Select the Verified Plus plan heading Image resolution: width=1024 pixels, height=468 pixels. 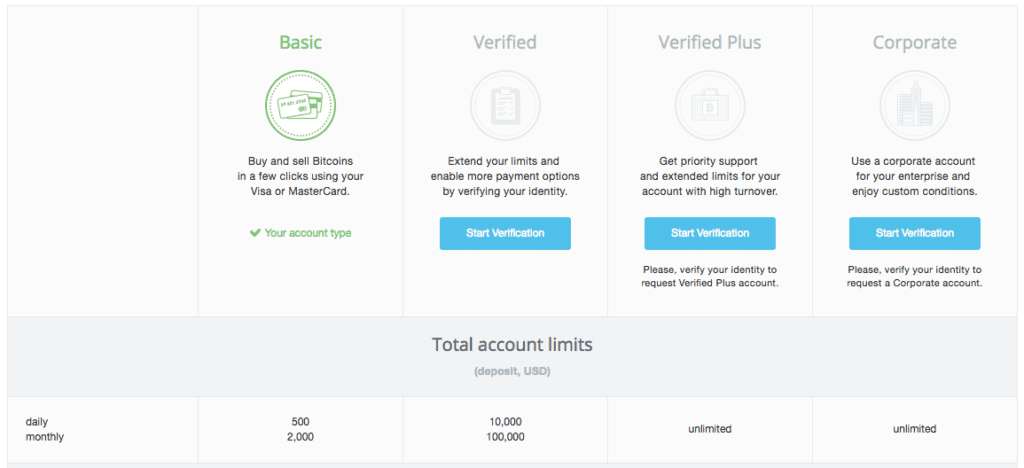click(710, 42)
